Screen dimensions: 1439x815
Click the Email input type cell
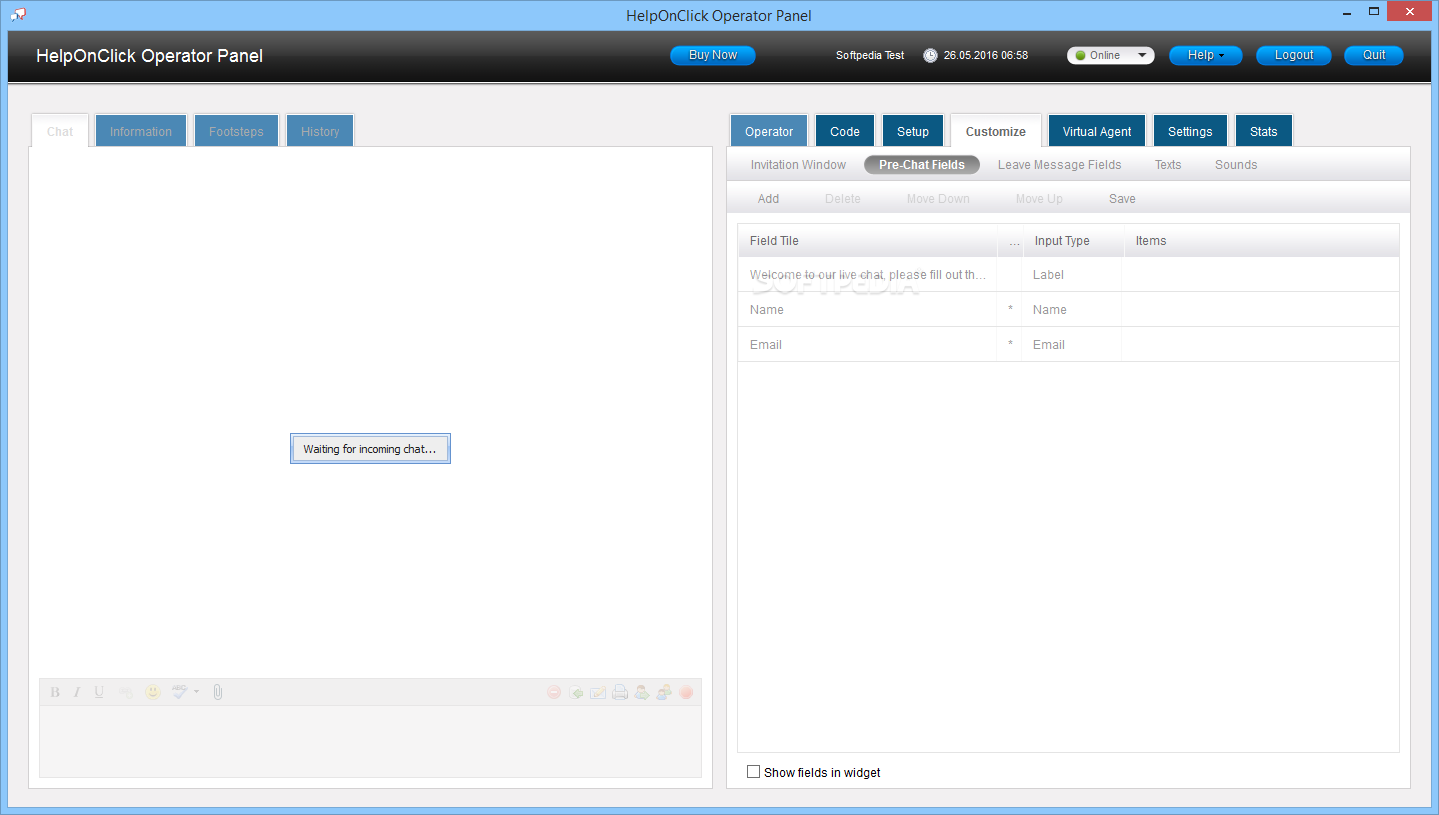click(1072, 345)
